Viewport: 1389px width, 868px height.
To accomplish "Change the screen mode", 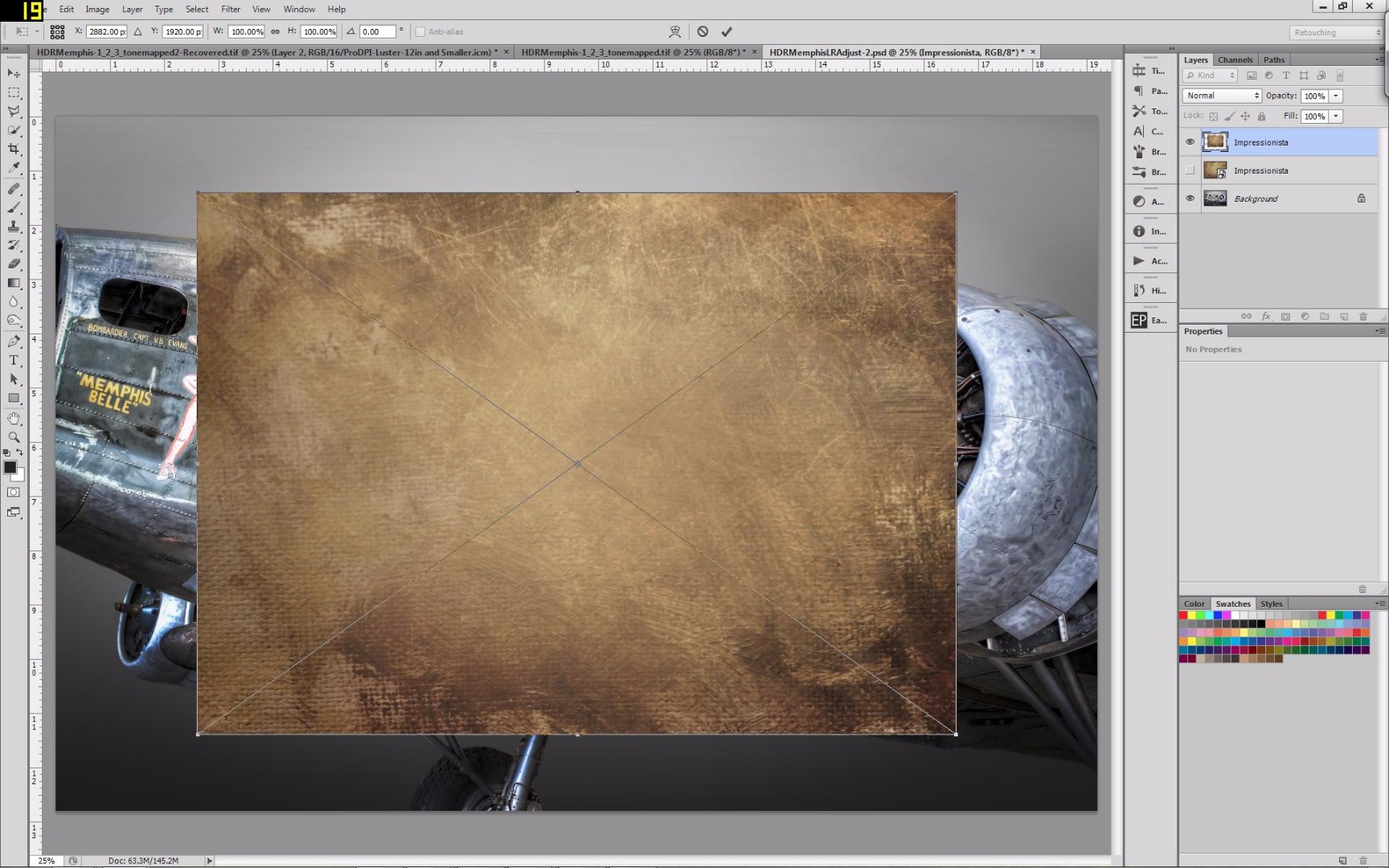I will tap(14, 513).
